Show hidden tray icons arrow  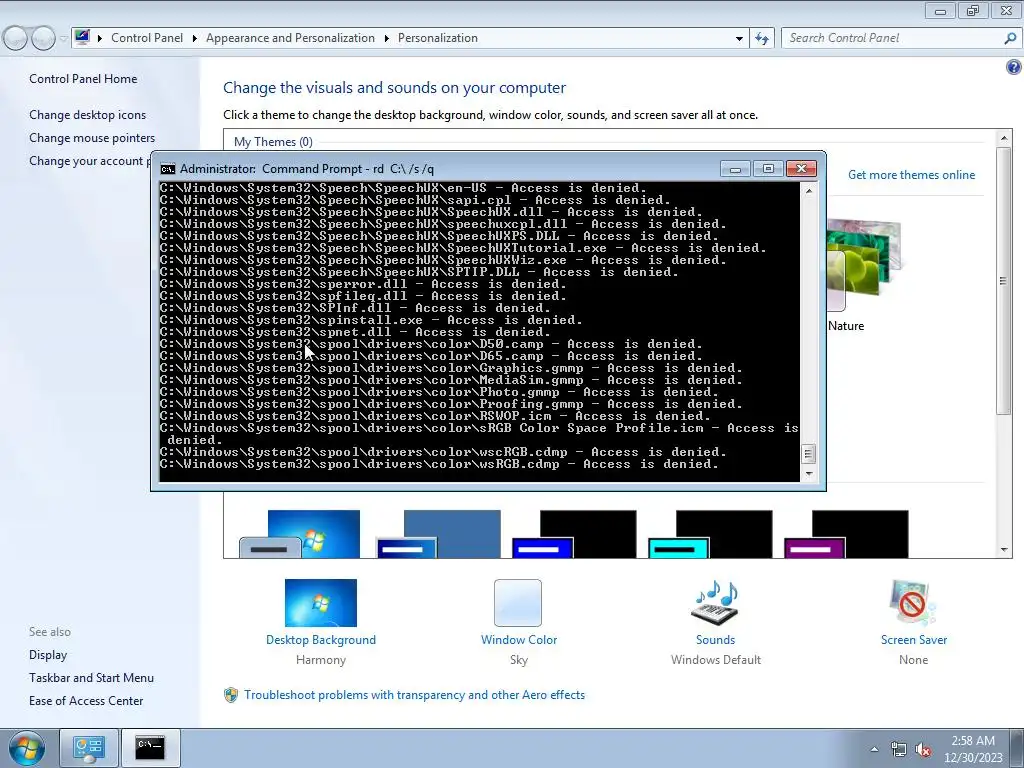pyautogui.click(x=874, y=749)
